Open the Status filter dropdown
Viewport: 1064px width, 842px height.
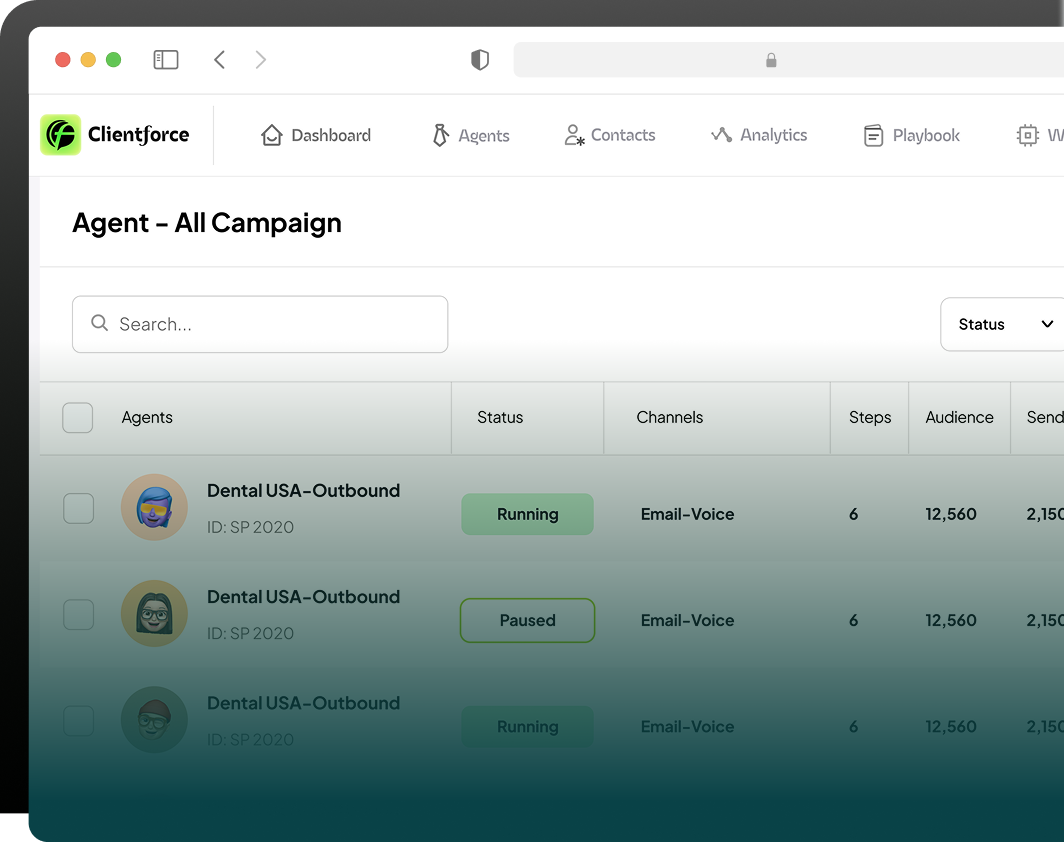1004,324
